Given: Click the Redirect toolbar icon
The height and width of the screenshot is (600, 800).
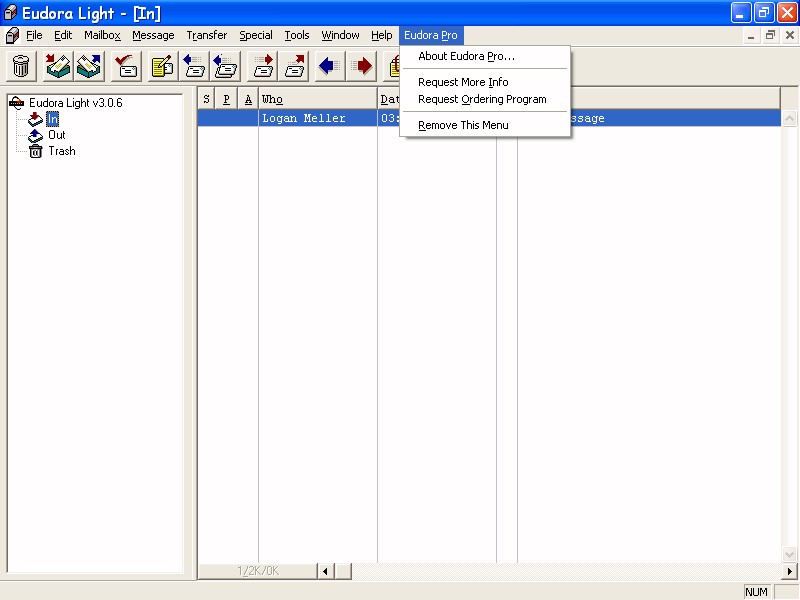Looking at the screenshot, I should (x=293, y=66).
